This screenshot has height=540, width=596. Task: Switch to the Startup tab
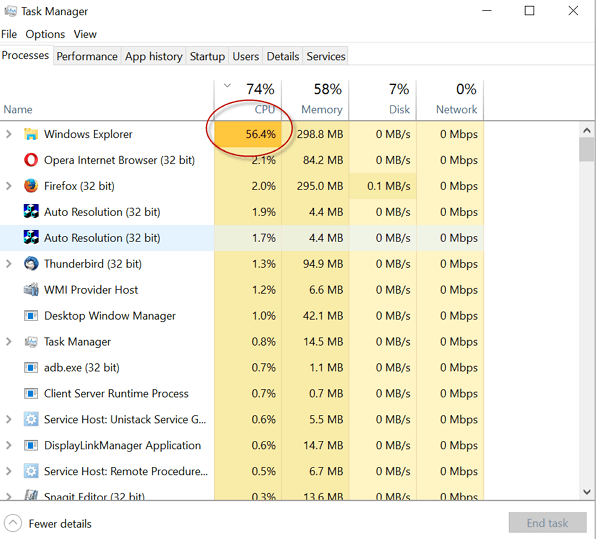coord(207,56)
